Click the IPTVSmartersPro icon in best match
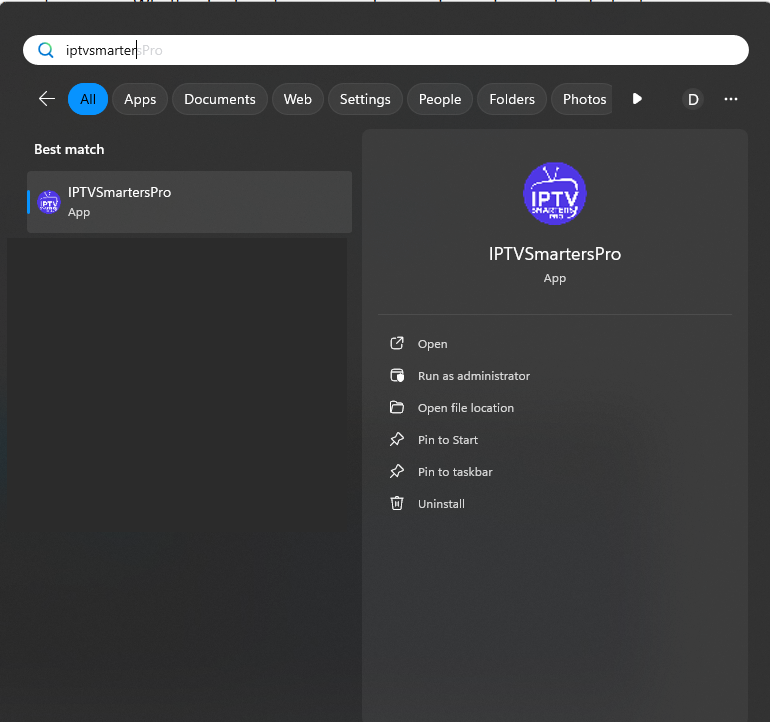Viewport: 770px width, 722px height. tap(49, 202)
